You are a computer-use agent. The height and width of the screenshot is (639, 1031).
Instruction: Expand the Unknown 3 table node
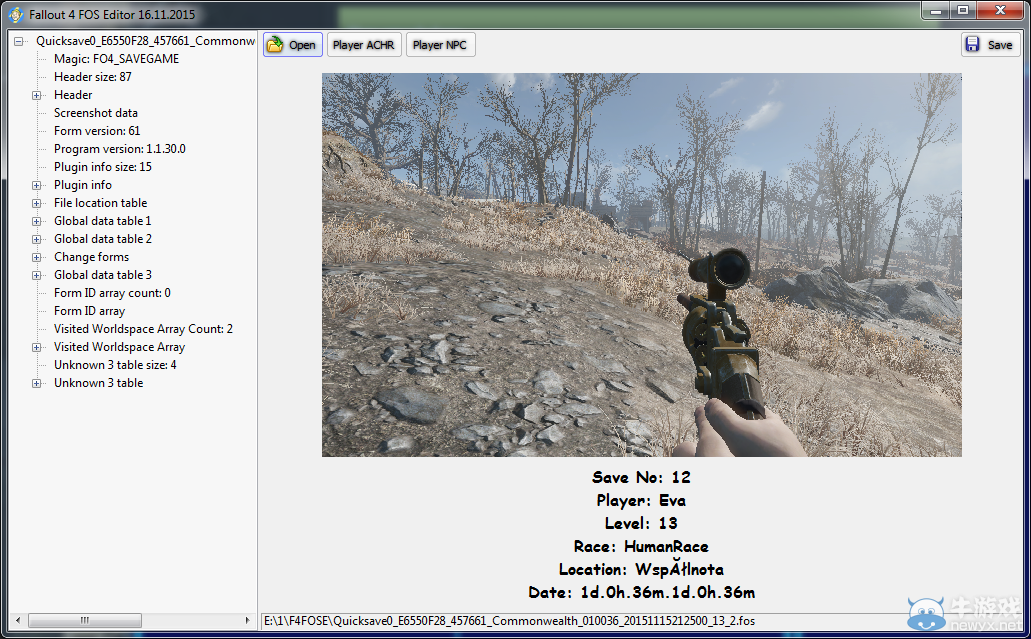37,383
